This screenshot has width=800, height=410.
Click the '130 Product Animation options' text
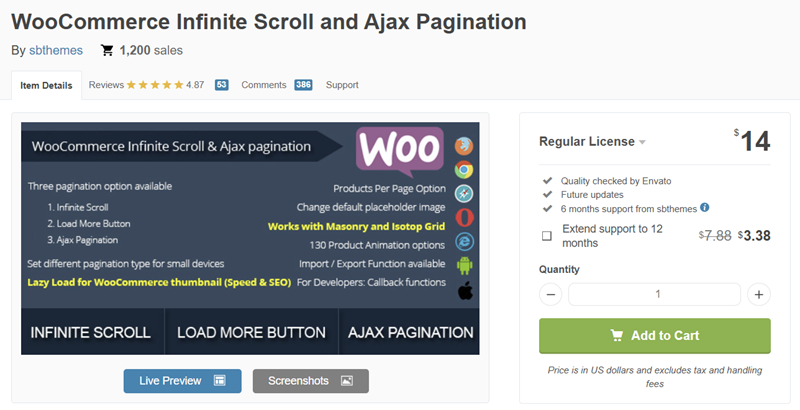tap(377, 245)
